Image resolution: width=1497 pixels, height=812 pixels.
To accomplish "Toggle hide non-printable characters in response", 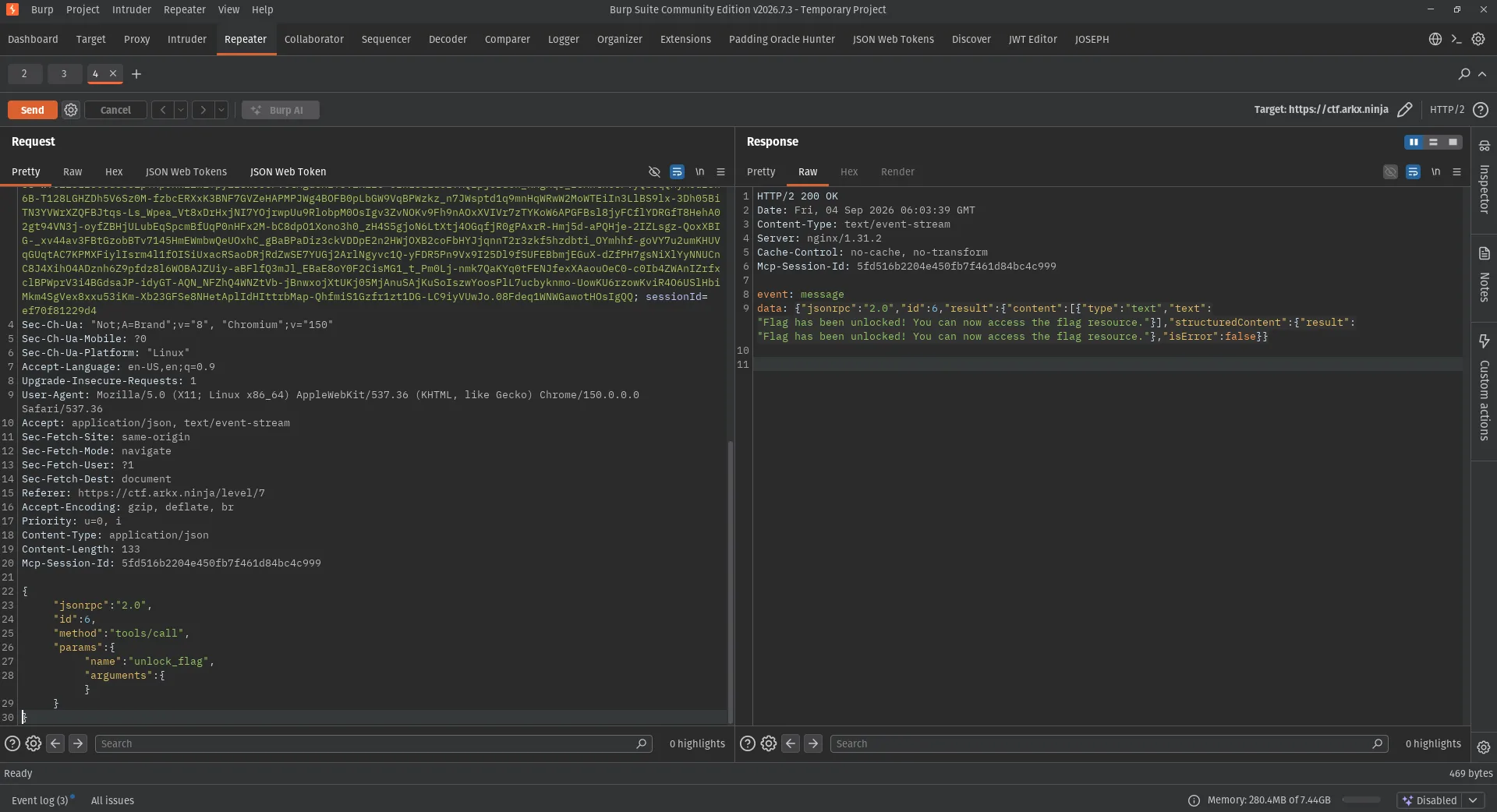I will tap(1390, 171).
